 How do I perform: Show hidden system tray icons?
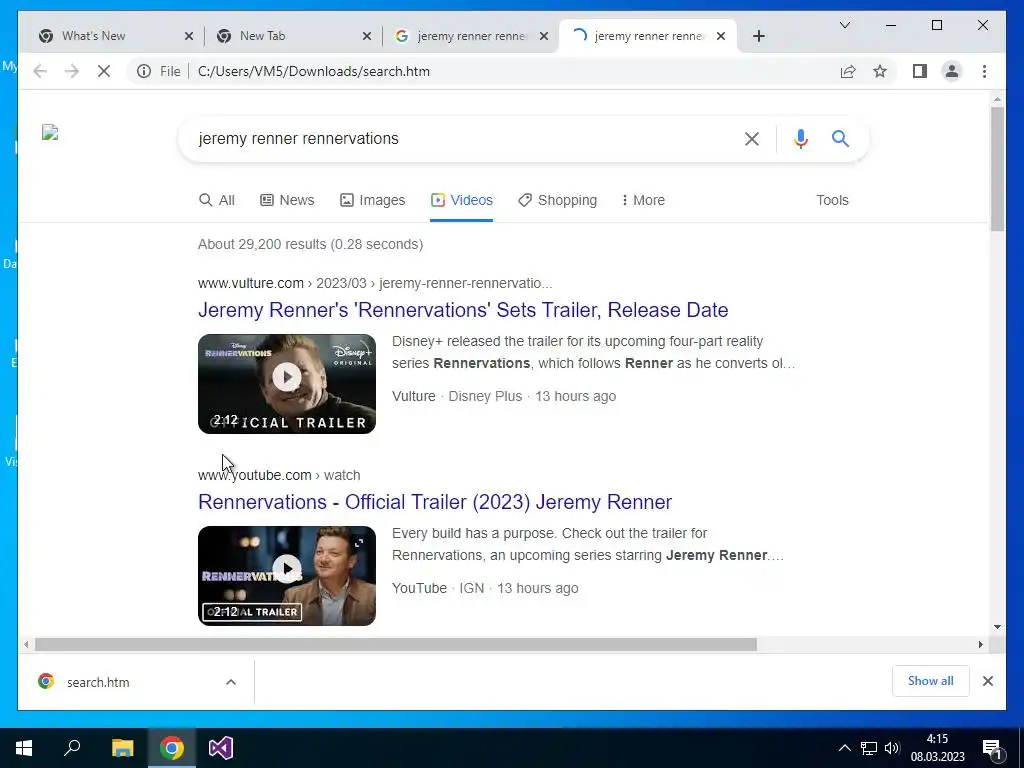pyautogui.click(x=844, y=748)
